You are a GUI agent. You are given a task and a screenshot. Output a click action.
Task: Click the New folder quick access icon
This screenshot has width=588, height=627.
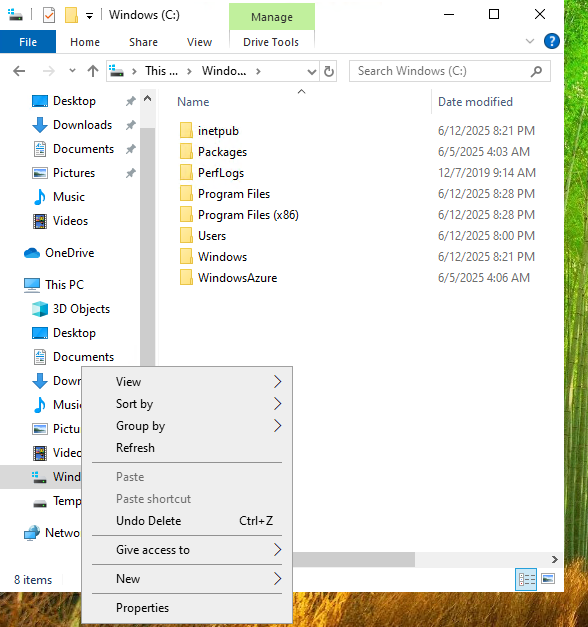click(71, 16)
